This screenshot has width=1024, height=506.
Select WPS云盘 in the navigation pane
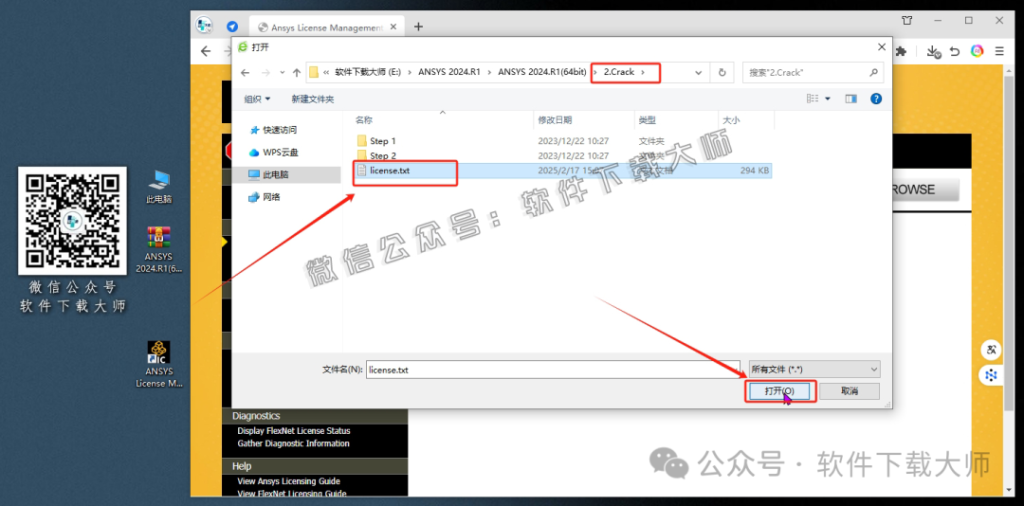click(x=280, y=152)
